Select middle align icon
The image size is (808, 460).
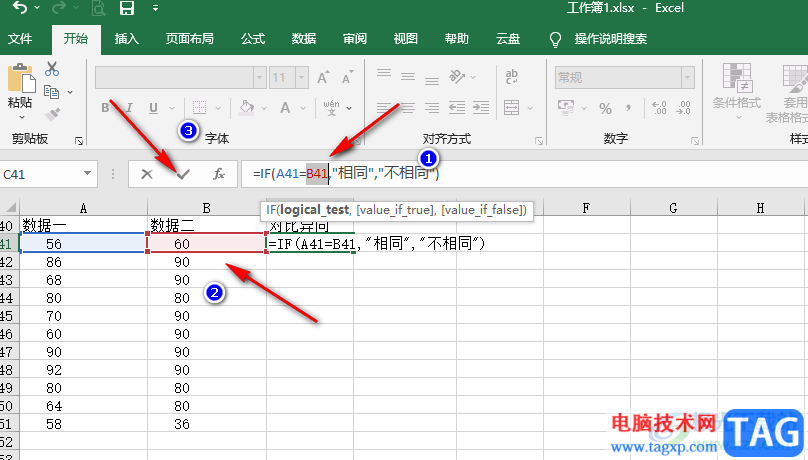pyautogui.click(x=408, y=77)
